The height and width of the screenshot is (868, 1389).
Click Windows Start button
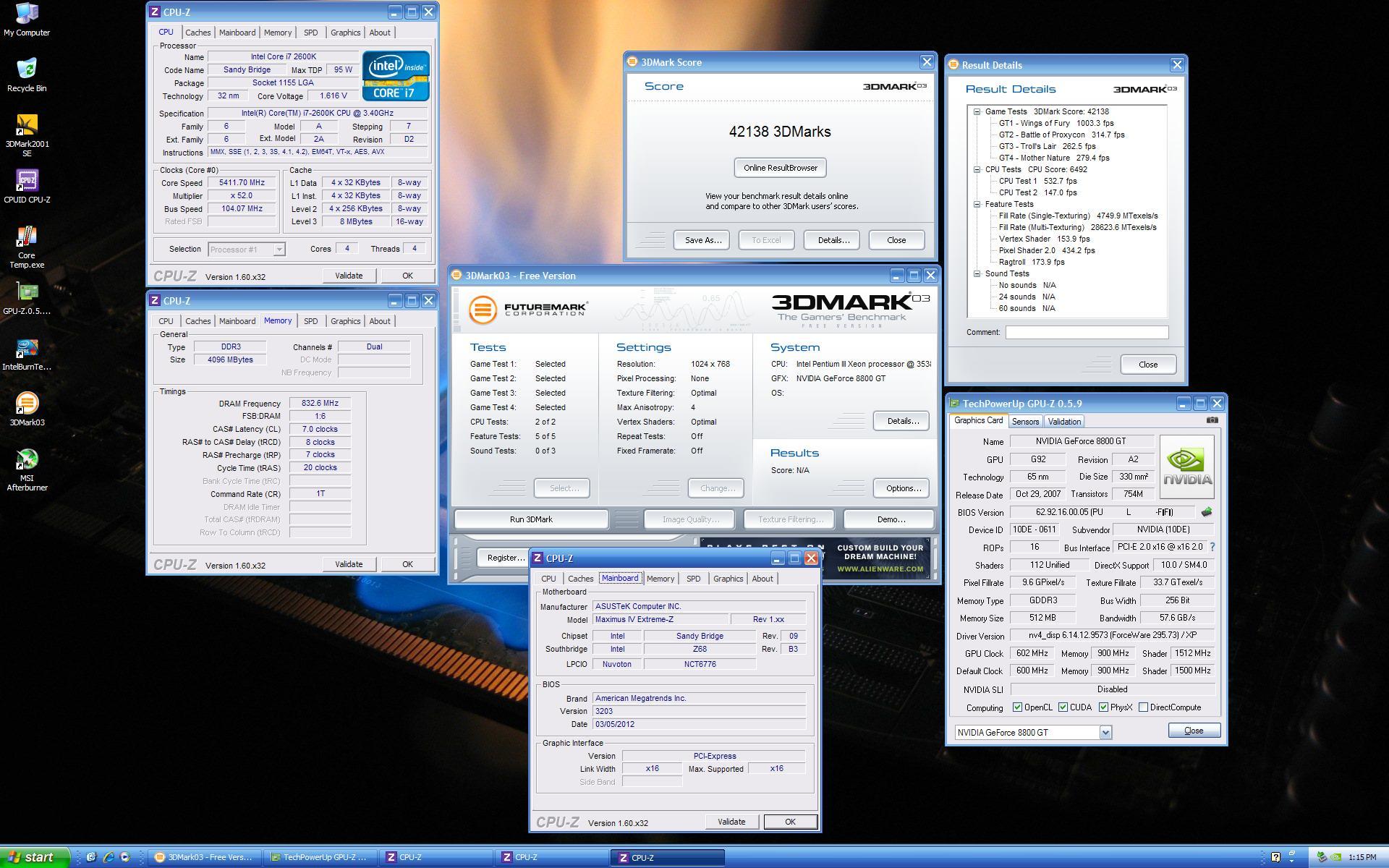pos(35,857)
